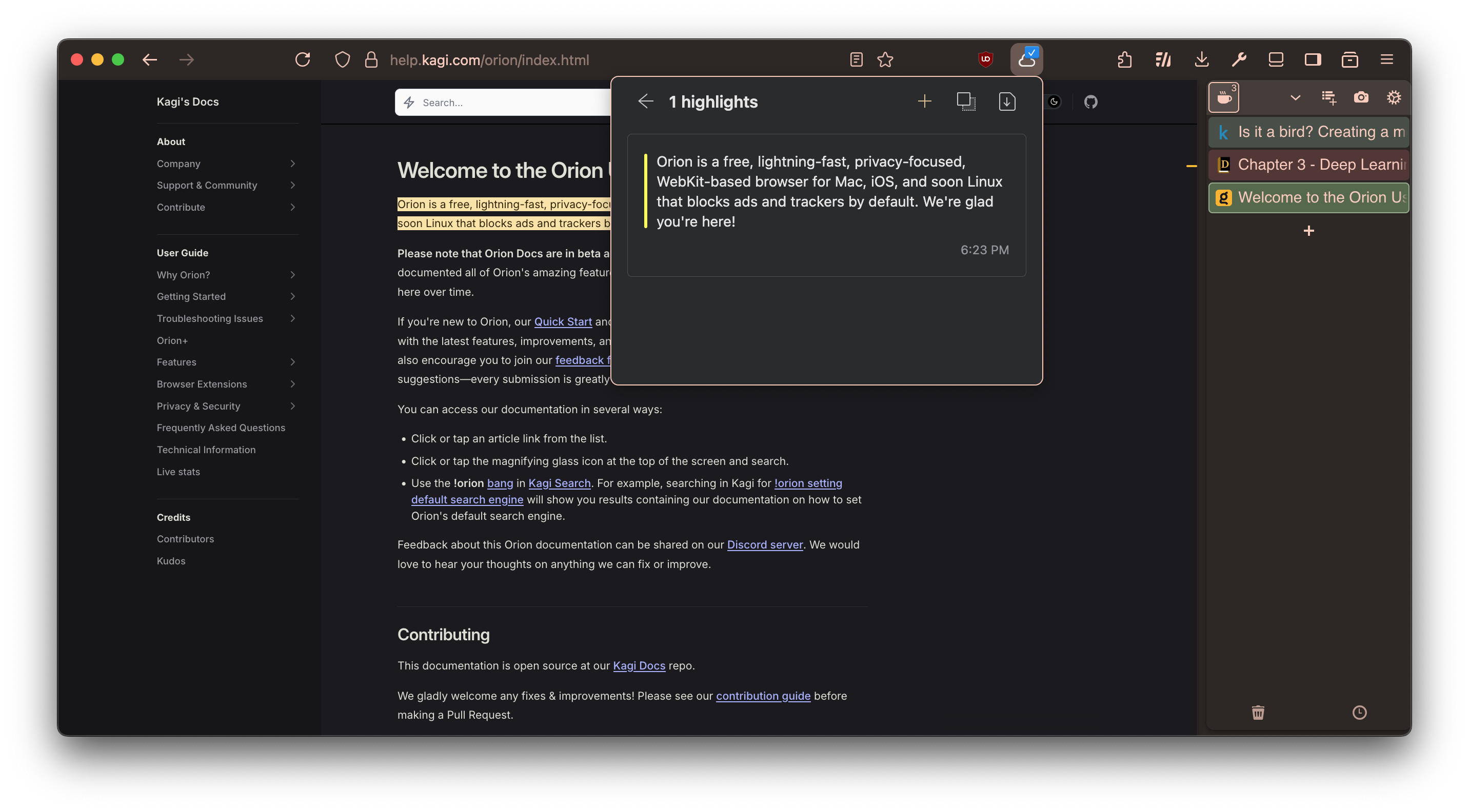
Task: Open the tab group dropdown chevron
Action: [1295, 97]
